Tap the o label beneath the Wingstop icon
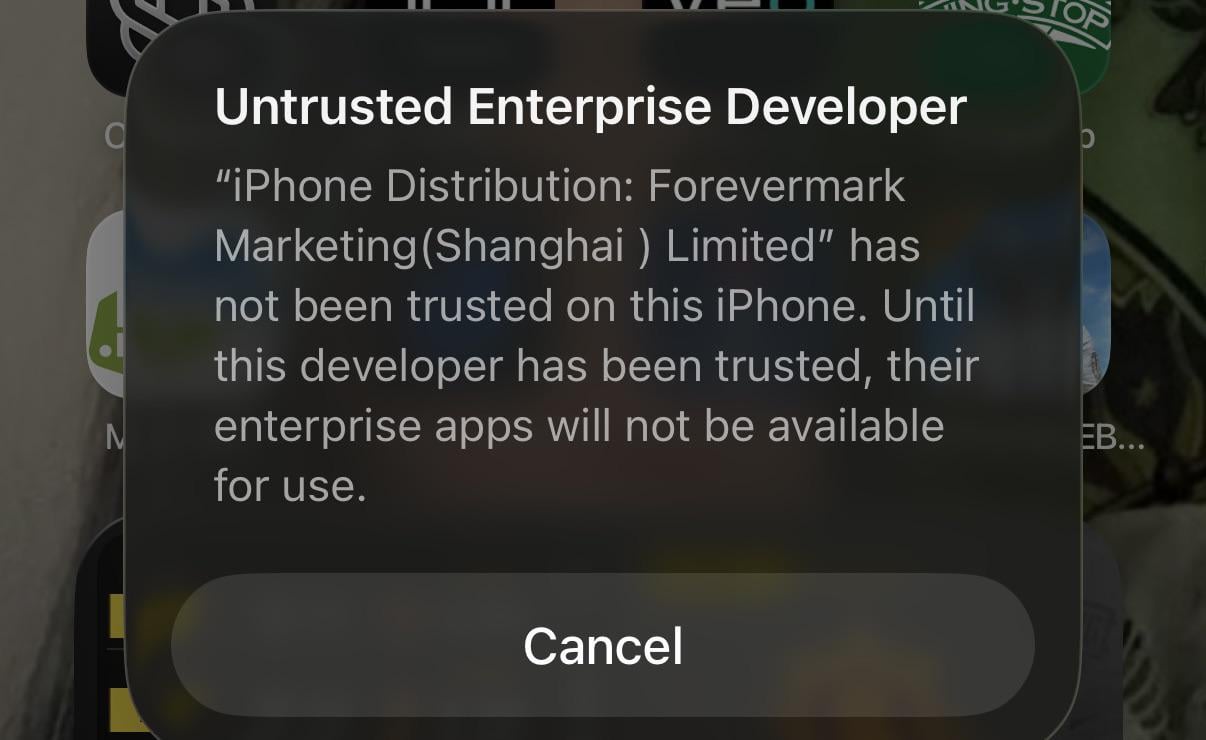The image size is (1206, 740). pyautogui.click(x=1087, y=135)
